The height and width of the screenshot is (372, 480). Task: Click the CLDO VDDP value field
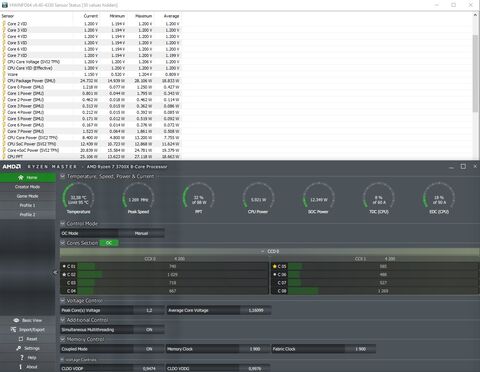[x=149, y=368]
